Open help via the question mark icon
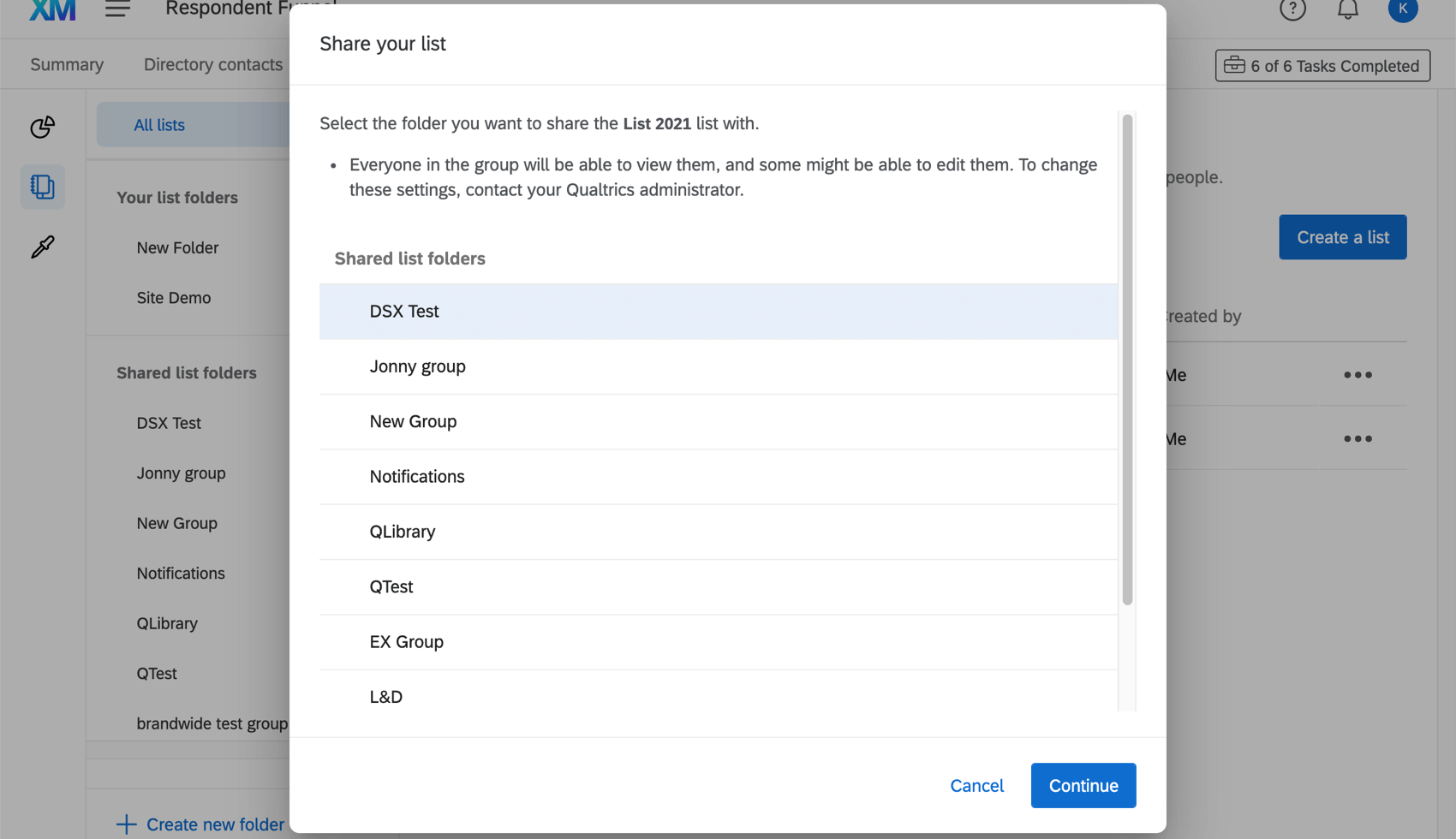 1292,9
